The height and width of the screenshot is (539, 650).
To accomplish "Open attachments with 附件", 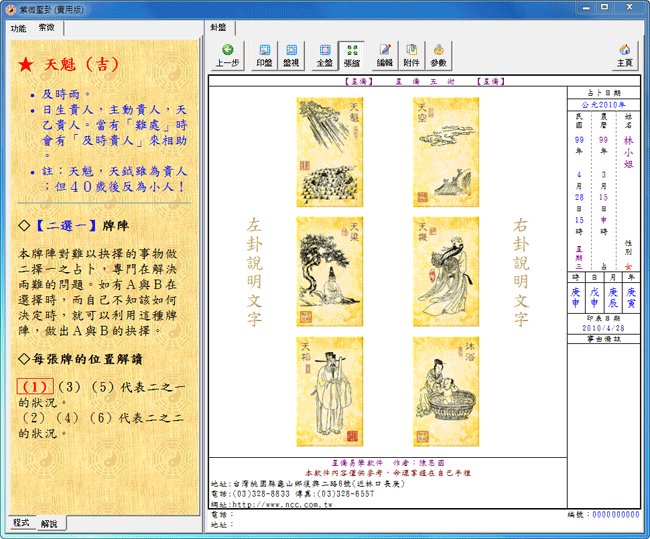I will tap(411, 56).
